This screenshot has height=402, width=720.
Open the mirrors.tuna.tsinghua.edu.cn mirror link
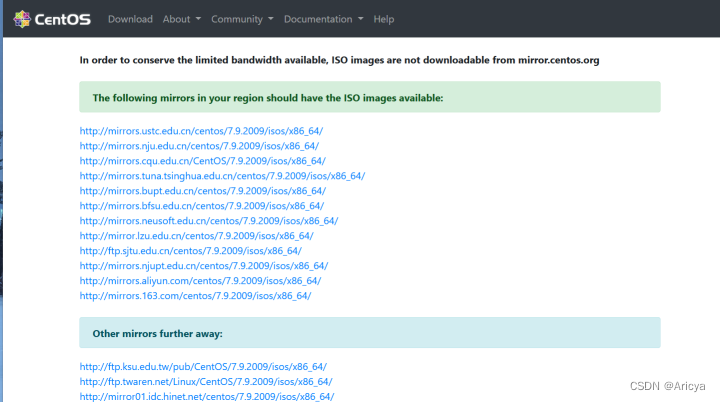coord(222,176)
